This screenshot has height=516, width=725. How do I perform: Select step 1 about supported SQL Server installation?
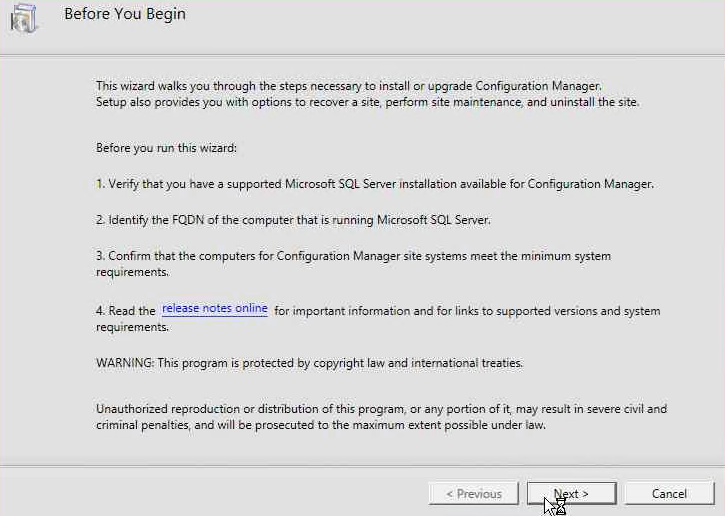click(x=375, y=184)
